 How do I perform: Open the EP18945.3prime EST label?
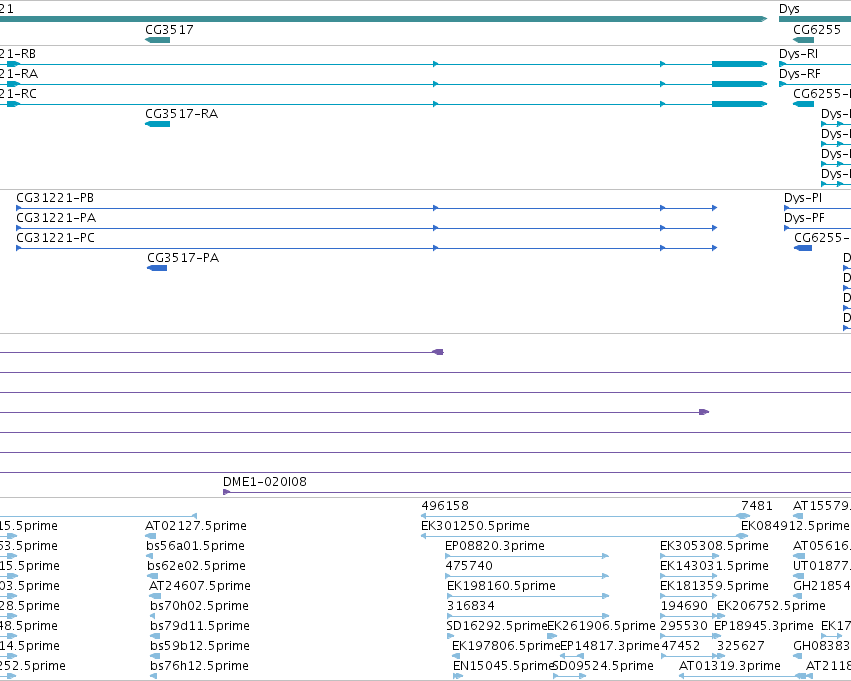coord(764,626)
